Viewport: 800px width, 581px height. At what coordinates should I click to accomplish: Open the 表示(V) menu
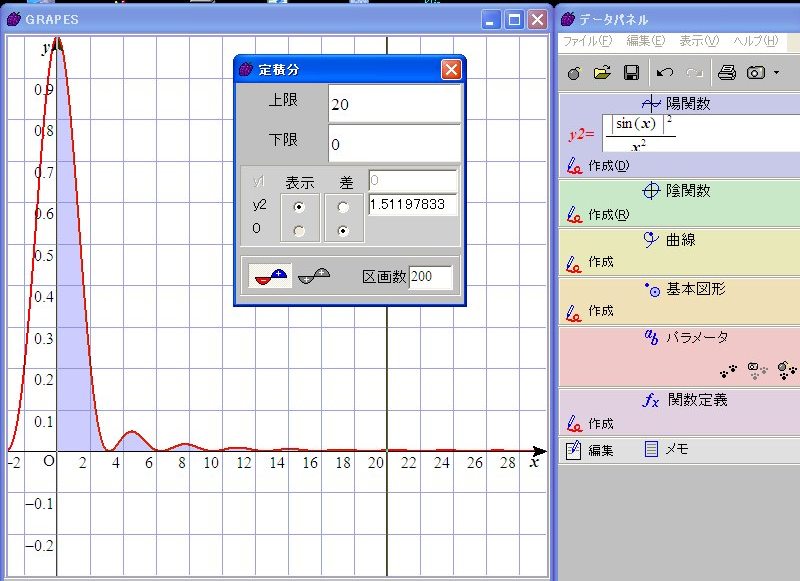tap(698, 41)
